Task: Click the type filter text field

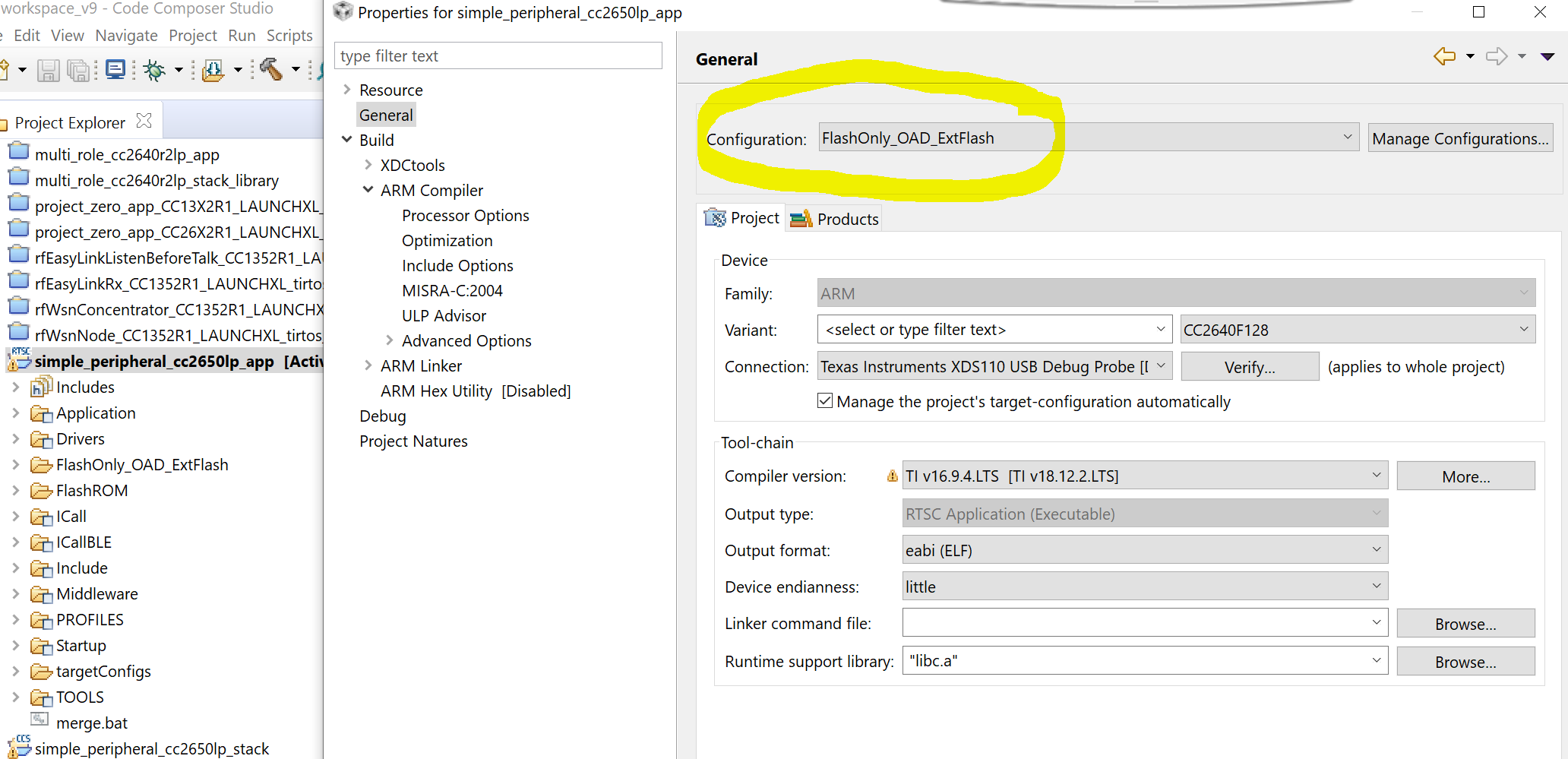Action: click(498, 56)
